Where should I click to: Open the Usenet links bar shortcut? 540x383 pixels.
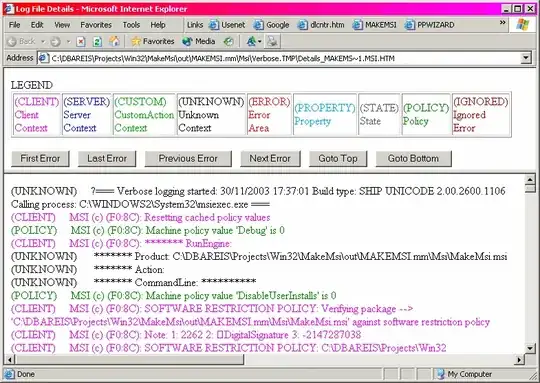pyautogui.click(x=227, y=25)
